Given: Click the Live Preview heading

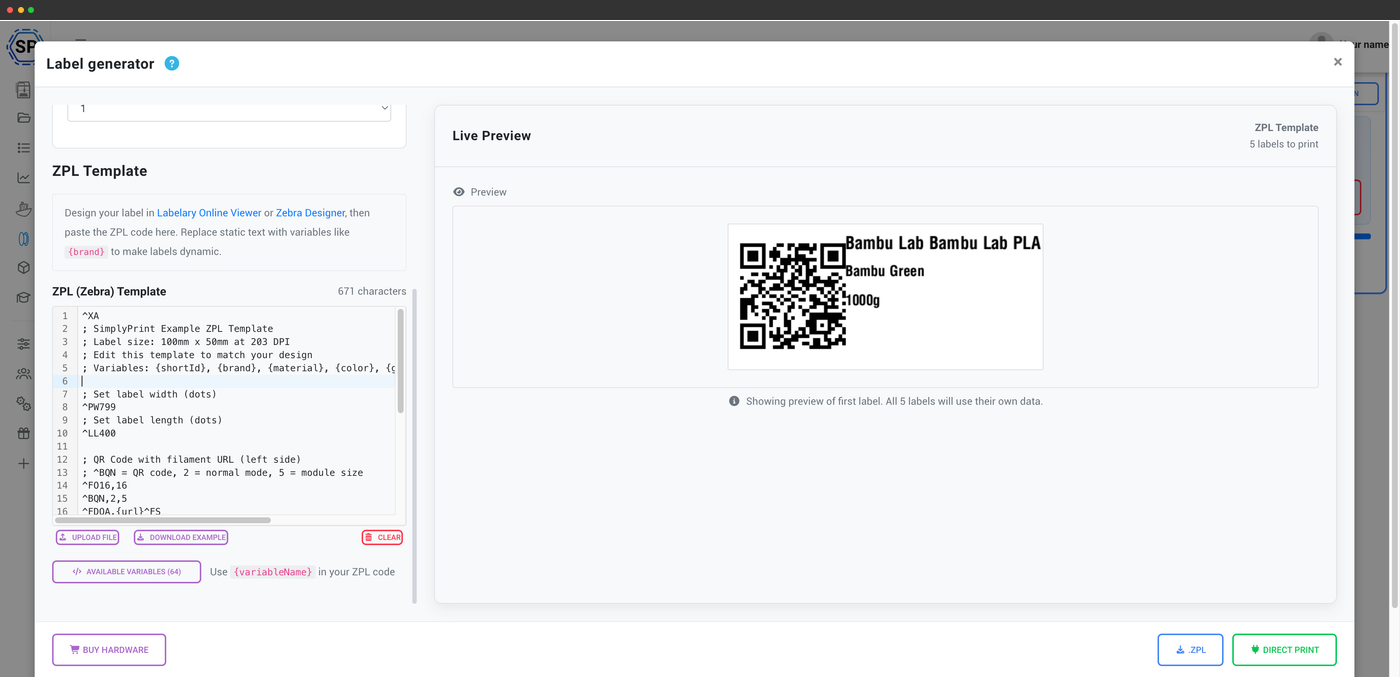Looking at the screenshot, I should [492, 136].
